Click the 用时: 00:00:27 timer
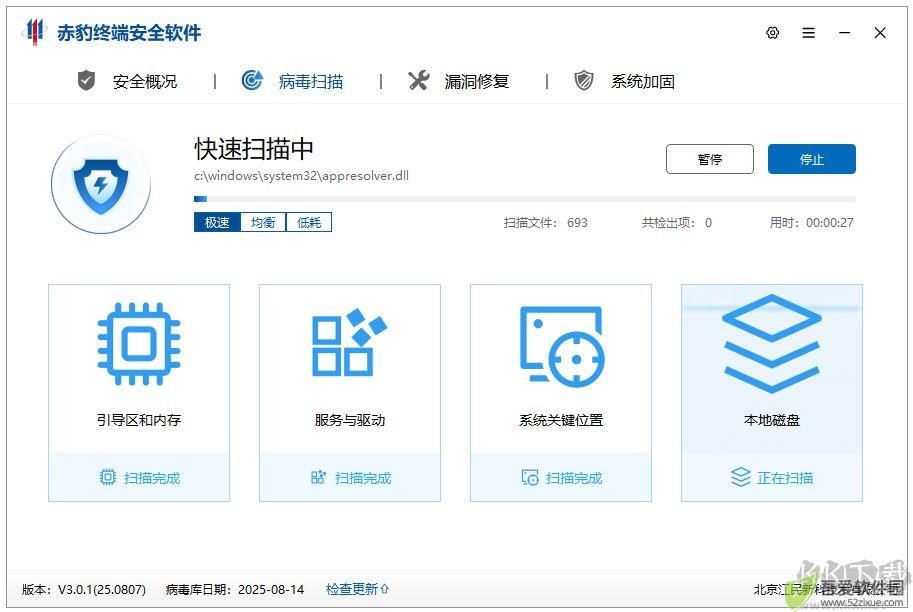 point(812,222)
